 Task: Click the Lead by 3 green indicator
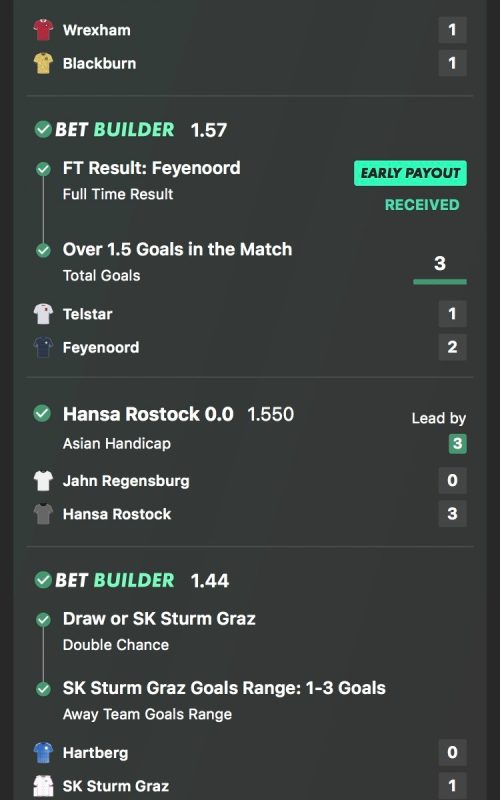(458, 443)
